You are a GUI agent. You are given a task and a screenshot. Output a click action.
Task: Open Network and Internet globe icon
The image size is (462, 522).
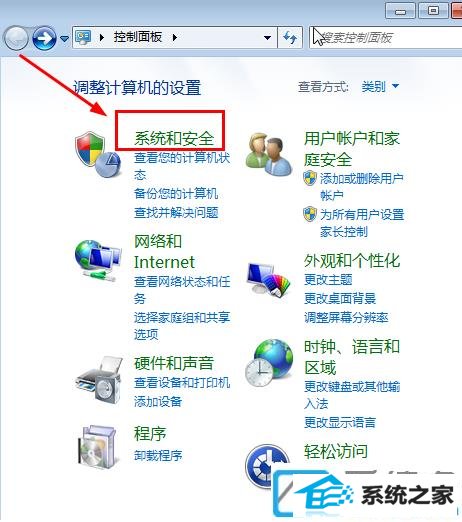(98, 260)
